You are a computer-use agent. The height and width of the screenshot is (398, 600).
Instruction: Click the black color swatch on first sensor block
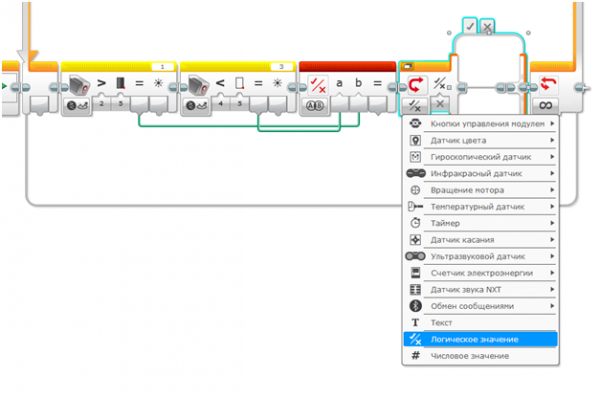pyautogui.click(x=121, y=83)
